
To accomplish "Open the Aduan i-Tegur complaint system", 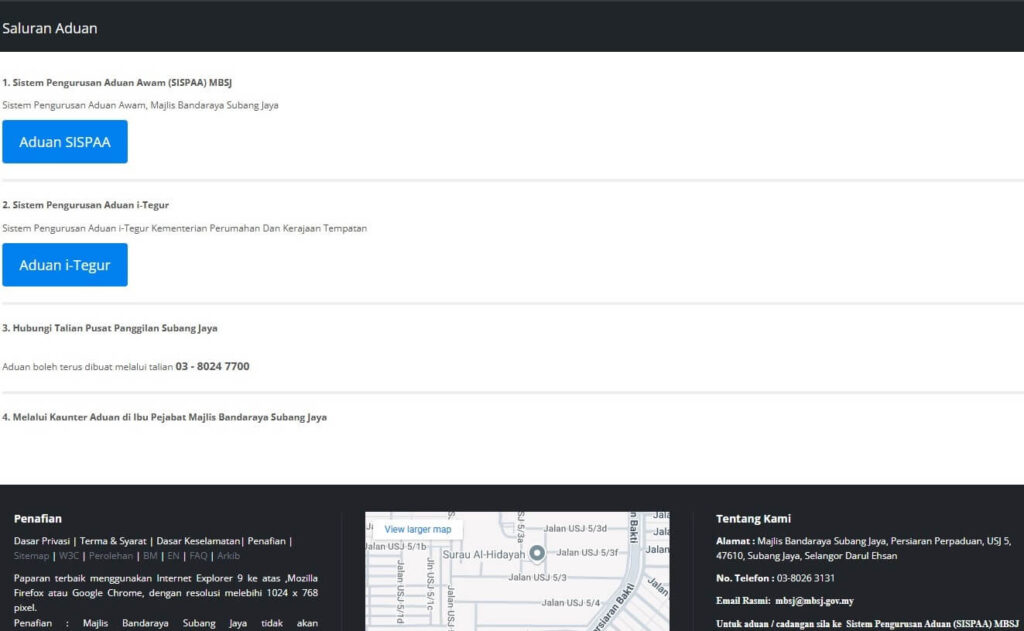I will click(65, 265).
